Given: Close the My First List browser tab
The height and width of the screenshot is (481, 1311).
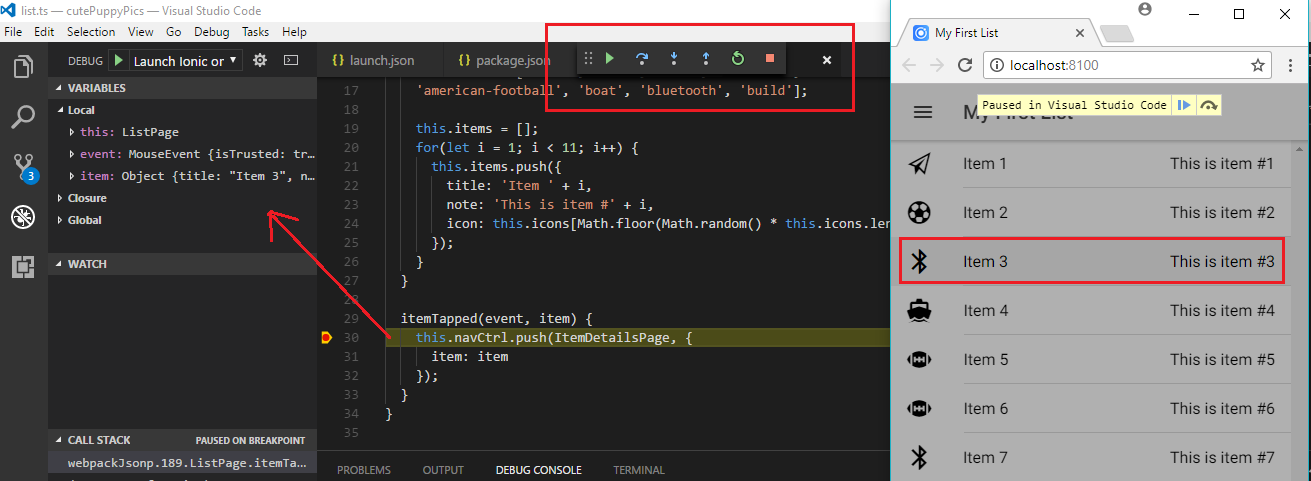Looking at the screenshot, I should [x=1081, y=33].
